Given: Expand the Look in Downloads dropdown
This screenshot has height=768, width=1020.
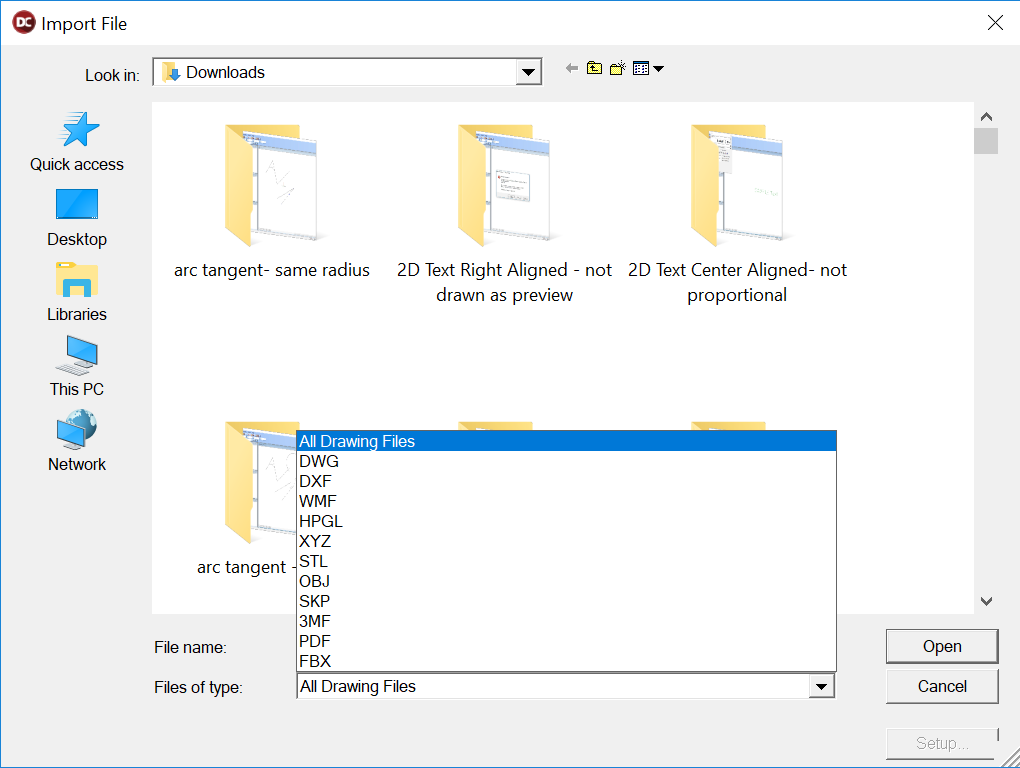Looking at the screenshot, I should point(528,72).
